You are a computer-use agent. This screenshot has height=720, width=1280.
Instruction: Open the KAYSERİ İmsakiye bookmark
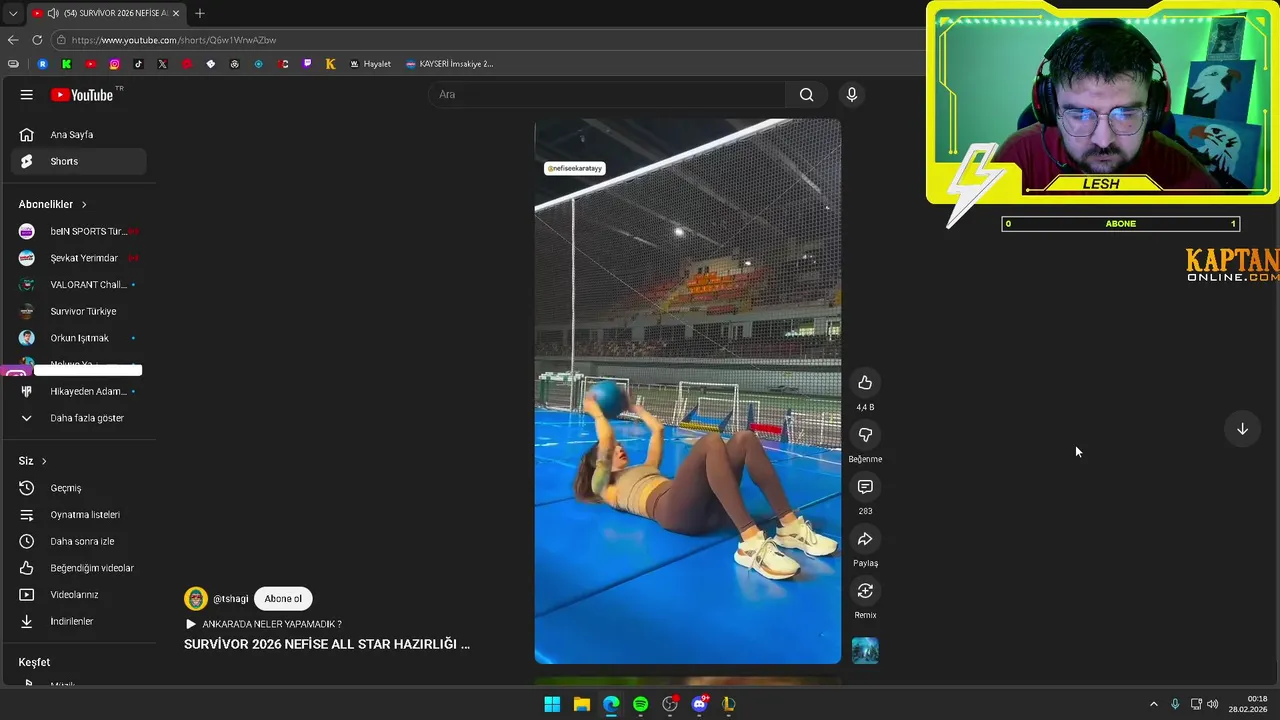point(449,64)
